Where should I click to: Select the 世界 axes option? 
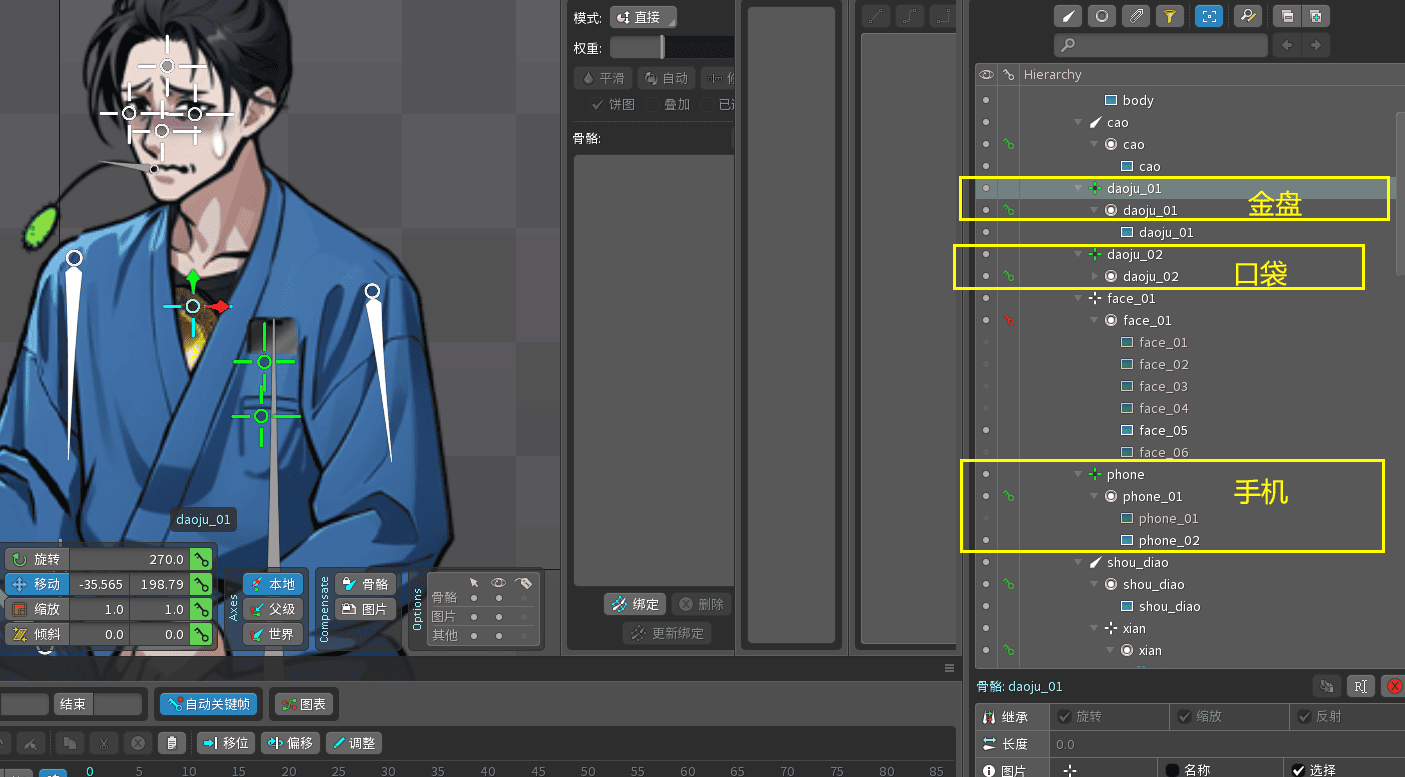[x=272, y=634]
